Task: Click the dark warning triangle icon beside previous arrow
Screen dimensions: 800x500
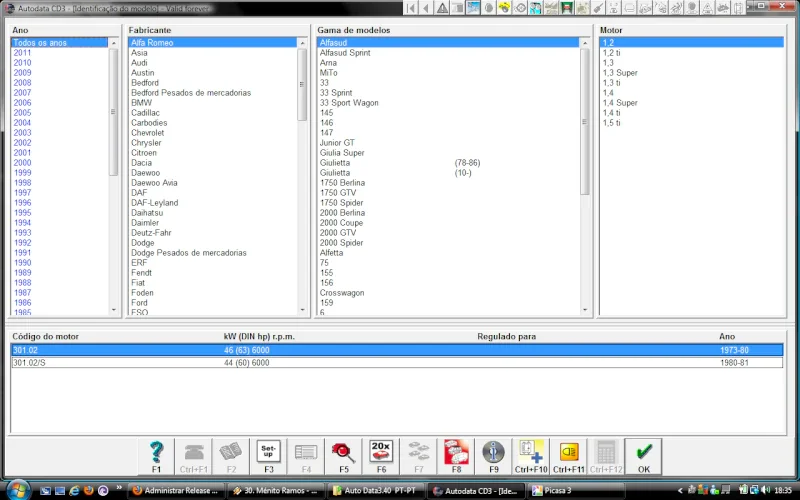Action: coord(442,8)
